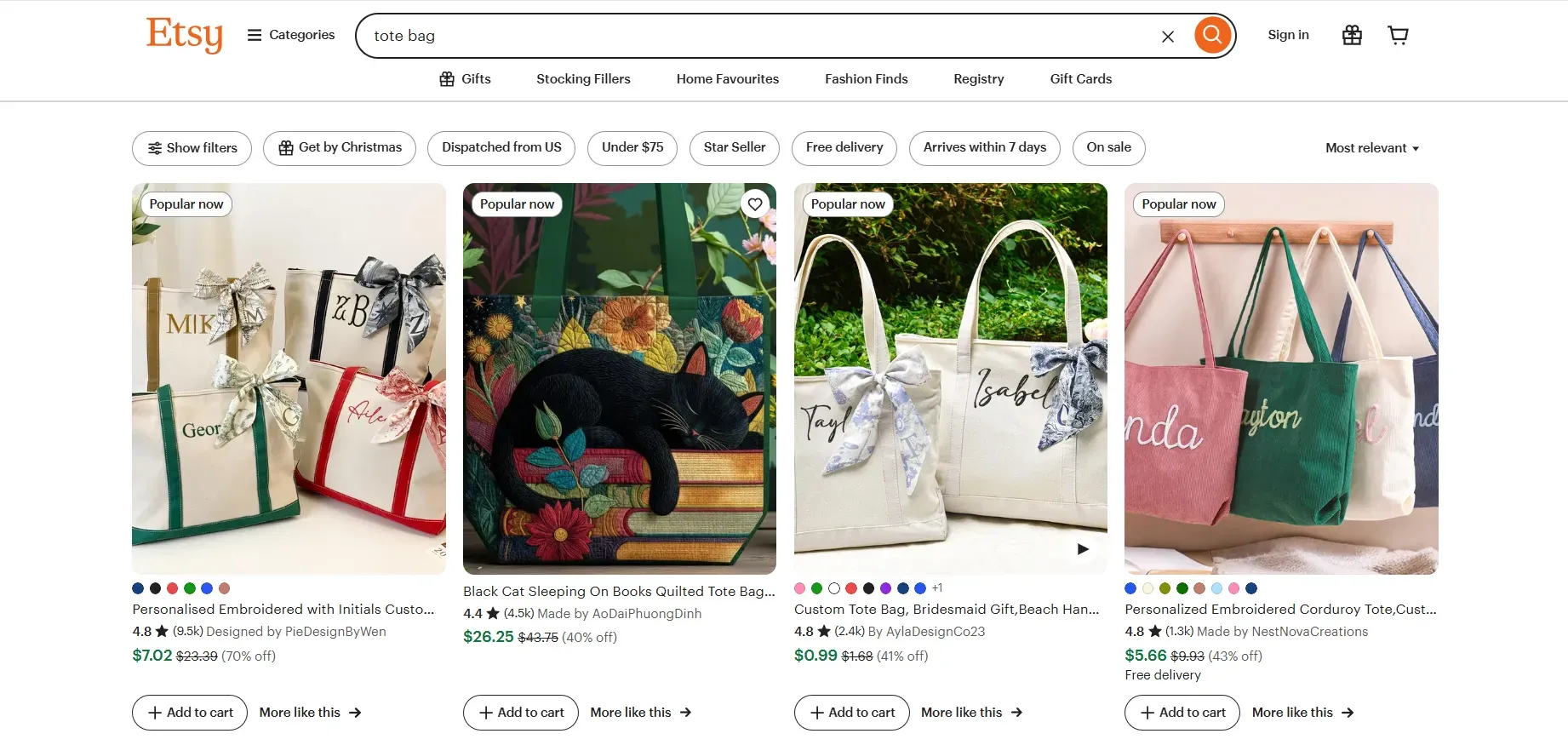The height and width of the screenshot is (745, 1568).
Task: Clear the search field using the X icon
Action: (x=1168, y=36)
